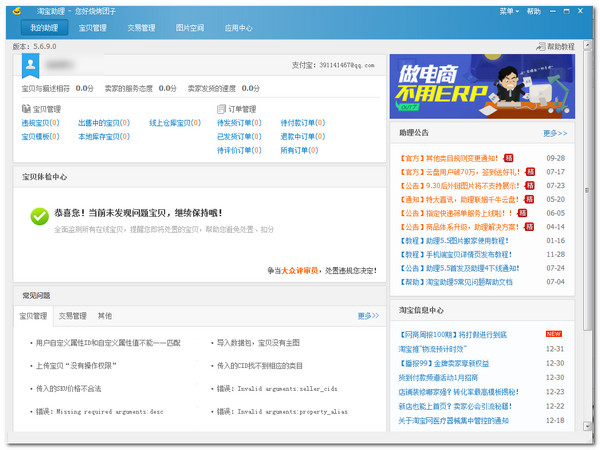This screenshot has height=450, width=600.
Task: Open 违规宝贝(0) link
Action: click(x=40, y=123)
